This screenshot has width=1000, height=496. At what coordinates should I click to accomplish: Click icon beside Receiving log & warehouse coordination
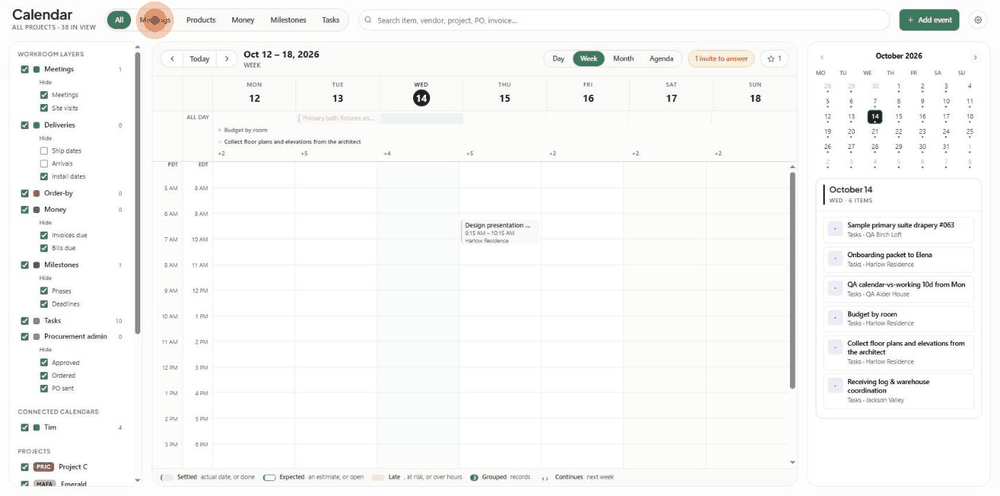[x=835, y=386]
